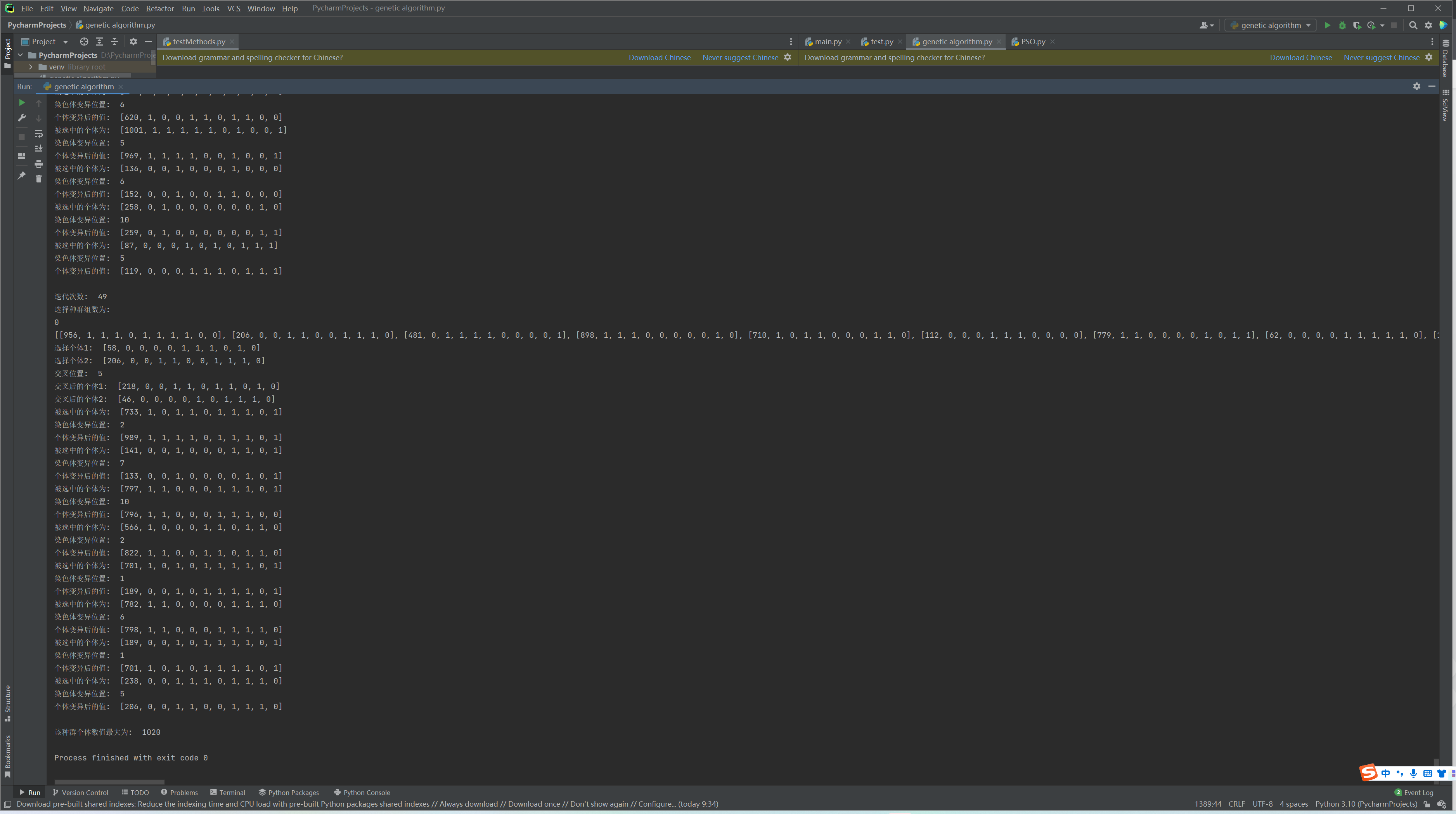Open the VCS menu
This screenshot has width=1456, height=814.
pyautogui.click(x=234, y=8)
